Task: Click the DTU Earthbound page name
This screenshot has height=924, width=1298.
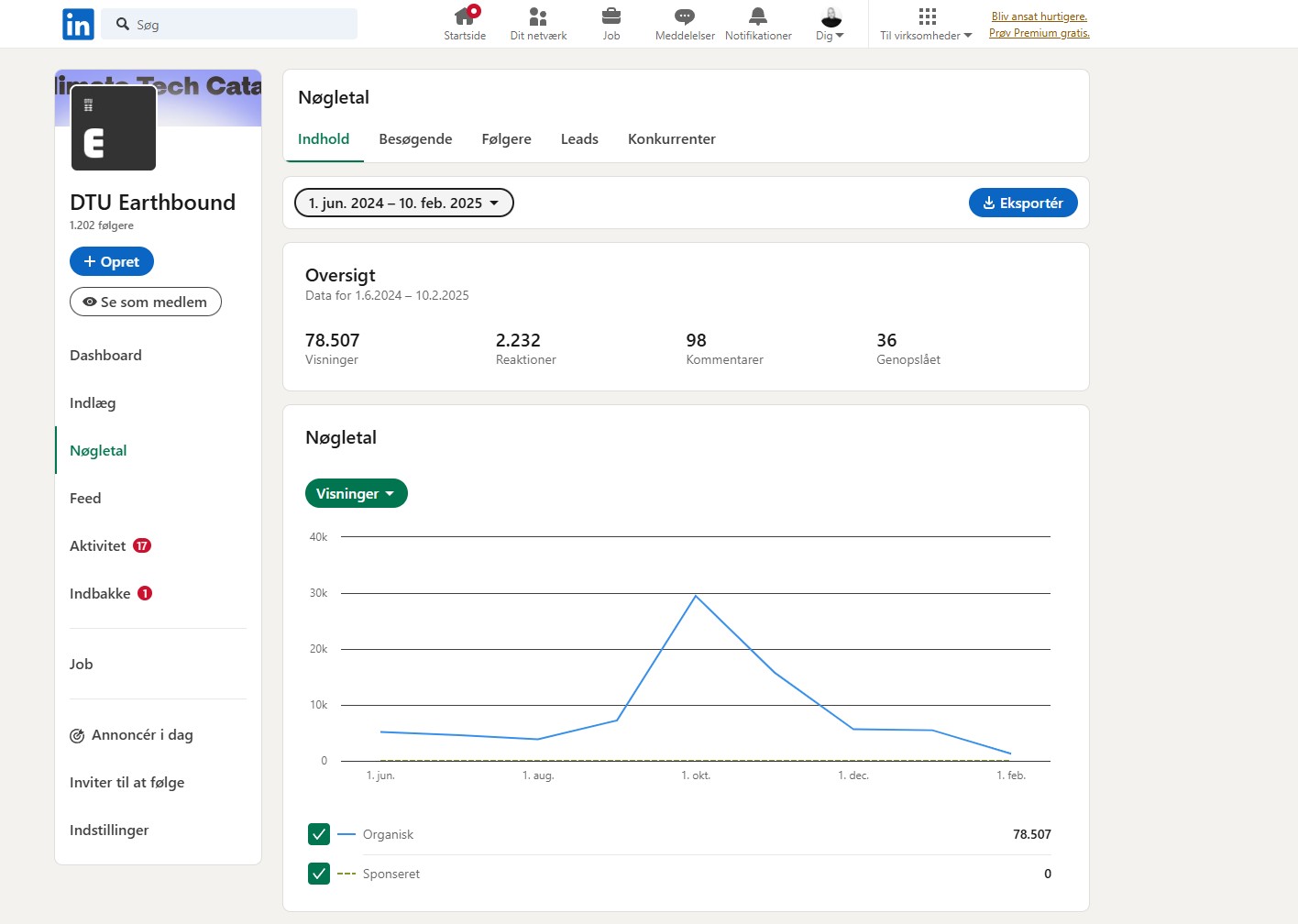Action: 152,202
